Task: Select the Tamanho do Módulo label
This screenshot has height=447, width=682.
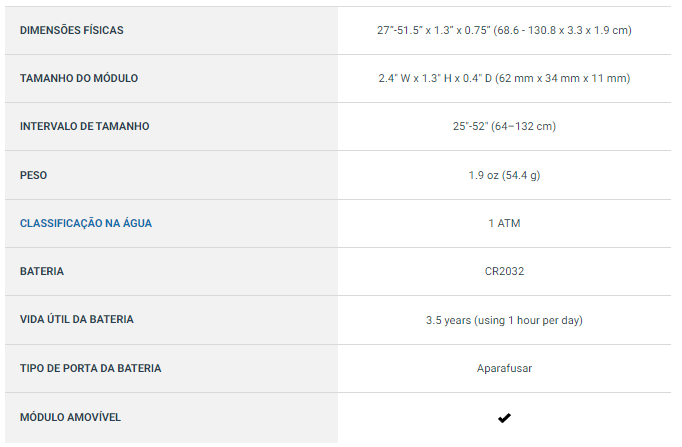Action: (79, 78)
